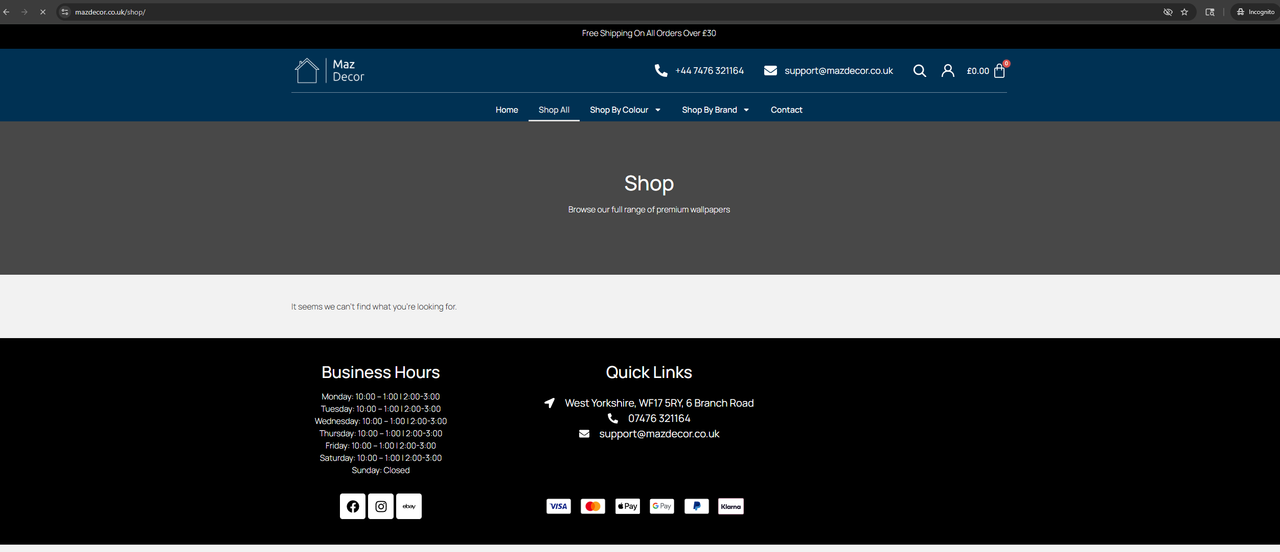Expand the Shop By Colour dropdown
This screenshot has height=552, width=1280.
[625, 110]
